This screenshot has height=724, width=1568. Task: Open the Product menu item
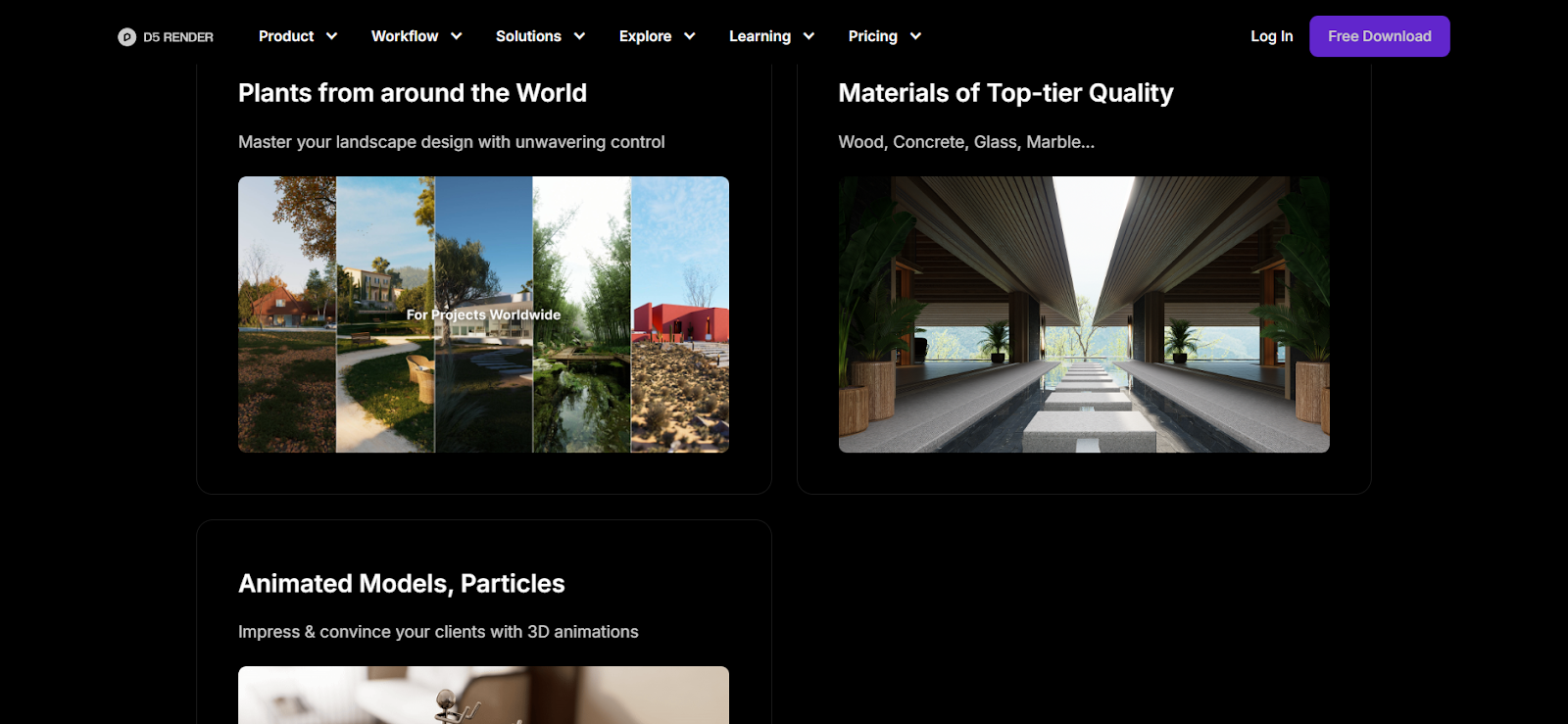pos(286,36)
